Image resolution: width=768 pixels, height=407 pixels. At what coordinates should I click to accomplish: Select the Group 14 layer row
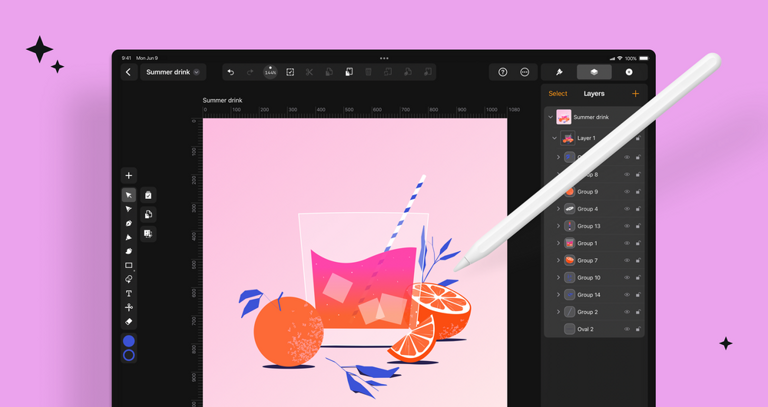coord(594,295)
